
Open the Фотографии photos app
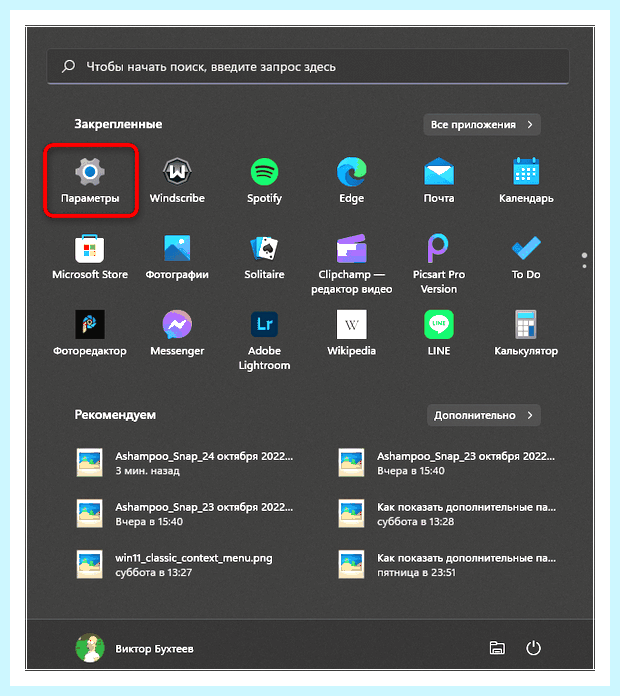click(177, 257)
